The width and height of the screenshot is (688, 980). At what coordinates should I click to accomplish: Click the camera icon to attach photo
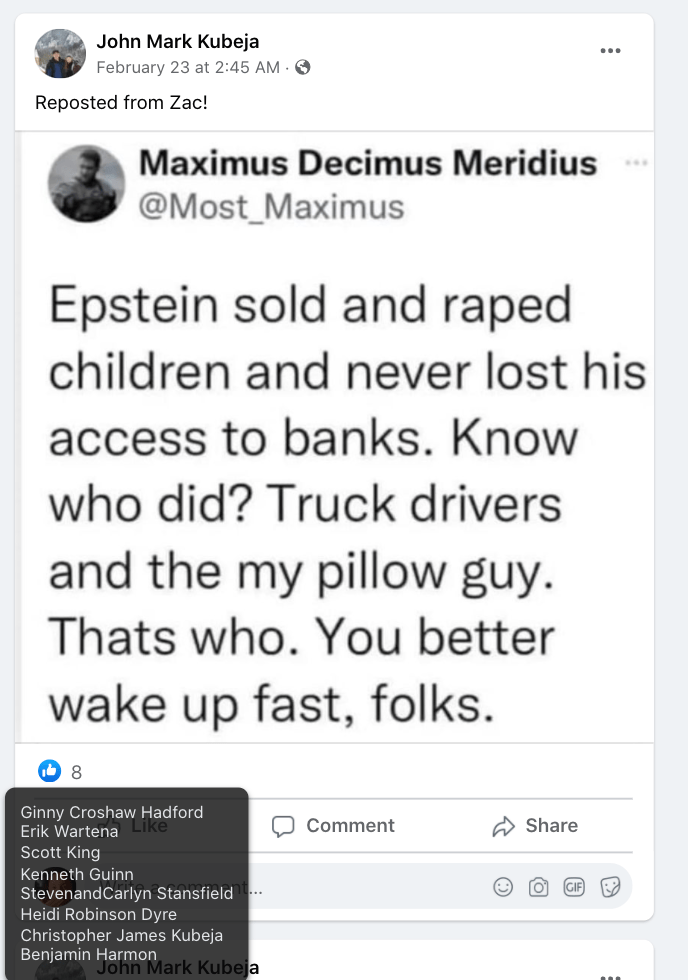pyautogui.click(x=538, y=886)
